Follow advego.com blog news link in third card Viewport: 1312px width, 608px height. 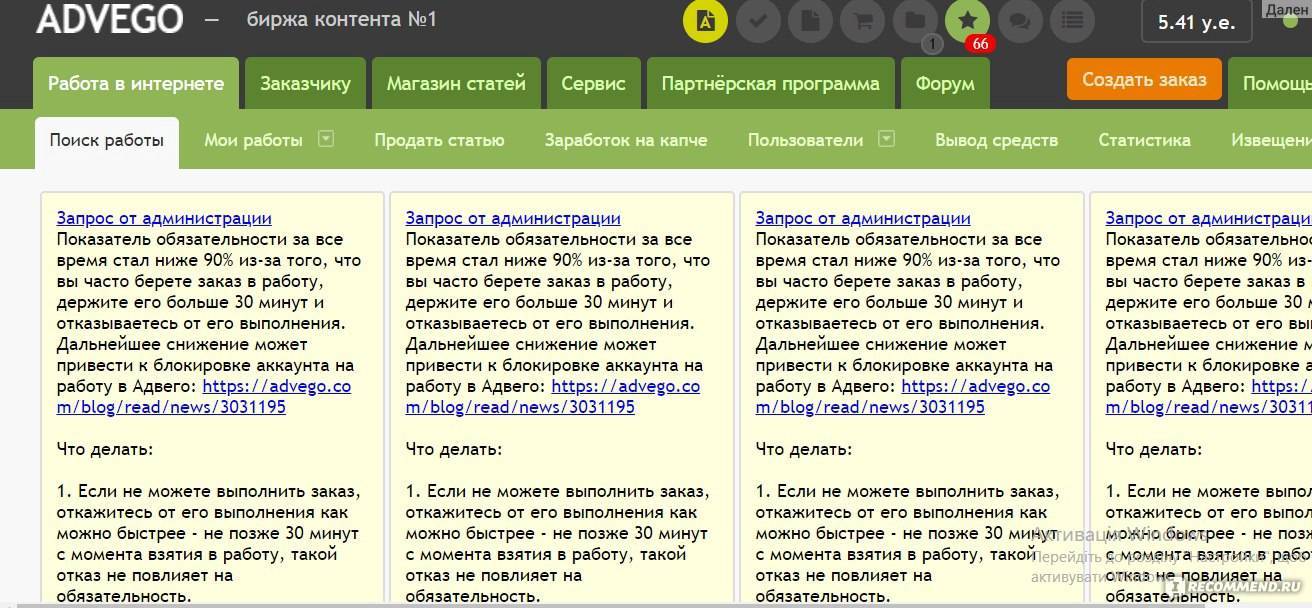click(903, 397)
